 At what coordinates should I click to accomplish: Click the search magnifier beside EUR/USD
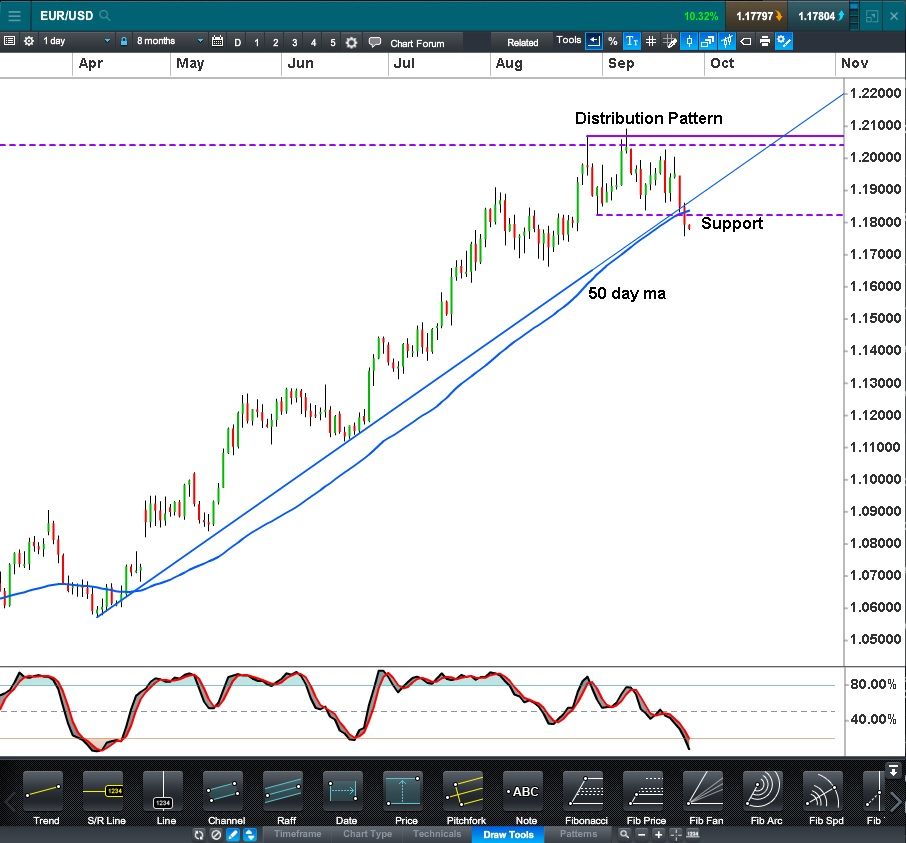(x=105, y=16)
